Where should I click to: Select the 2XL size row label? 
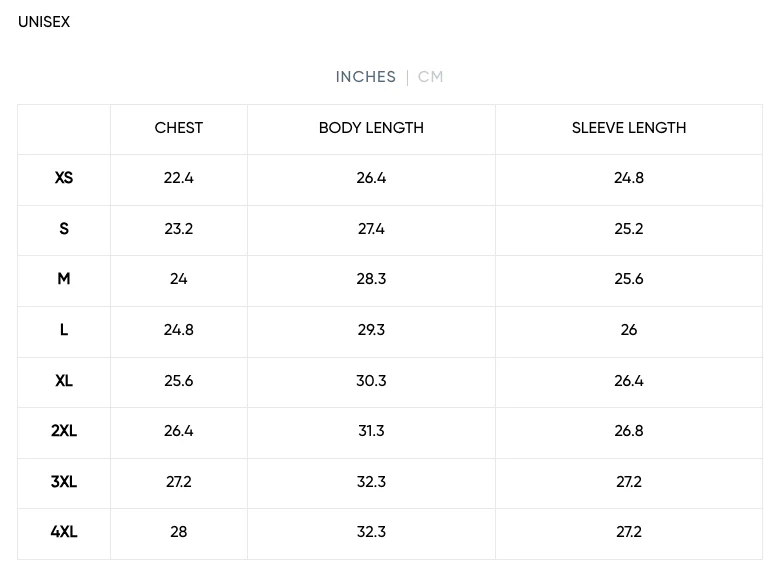tap(64, 431)
